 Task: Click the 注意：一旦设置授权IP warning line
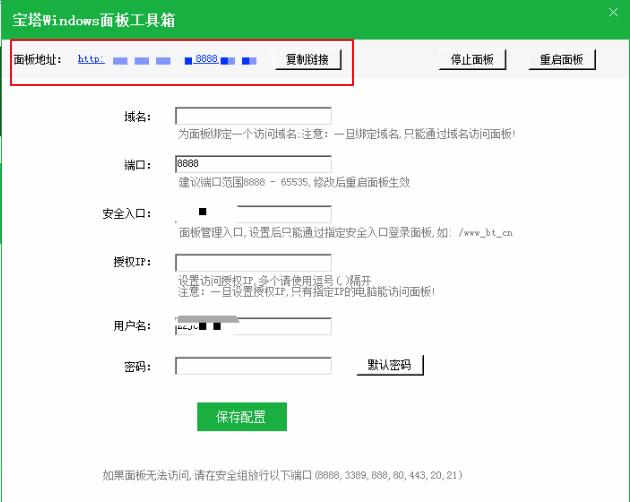pyautogui.click(x=307, y=291)
